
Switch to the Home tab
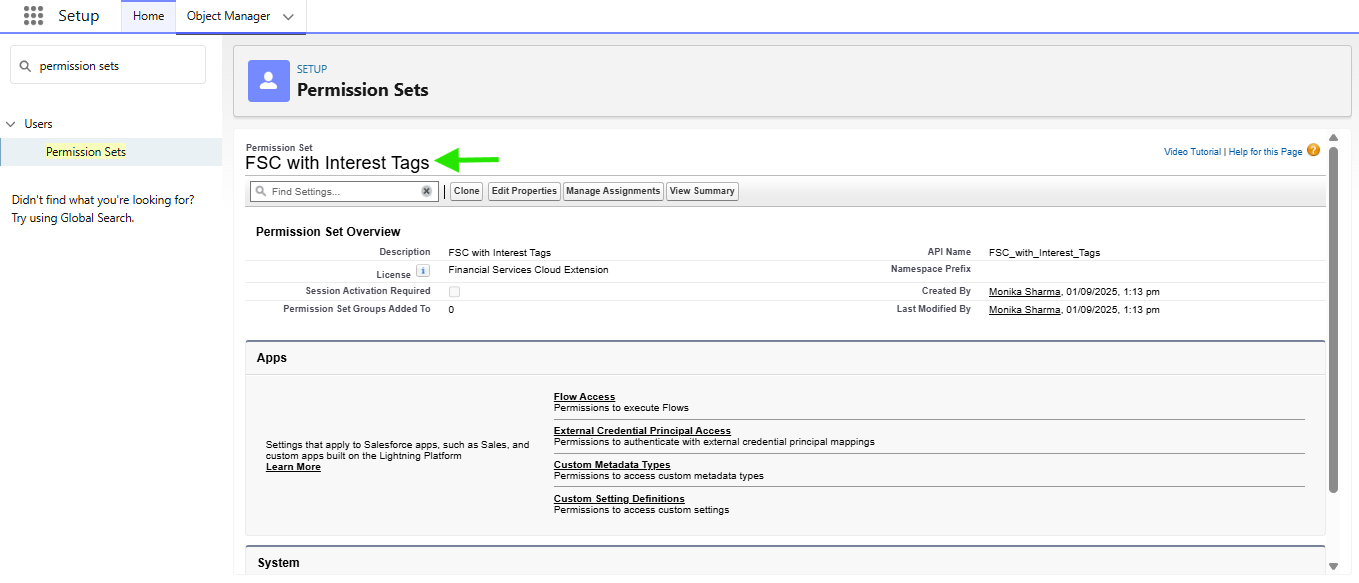tap(148, 16)
